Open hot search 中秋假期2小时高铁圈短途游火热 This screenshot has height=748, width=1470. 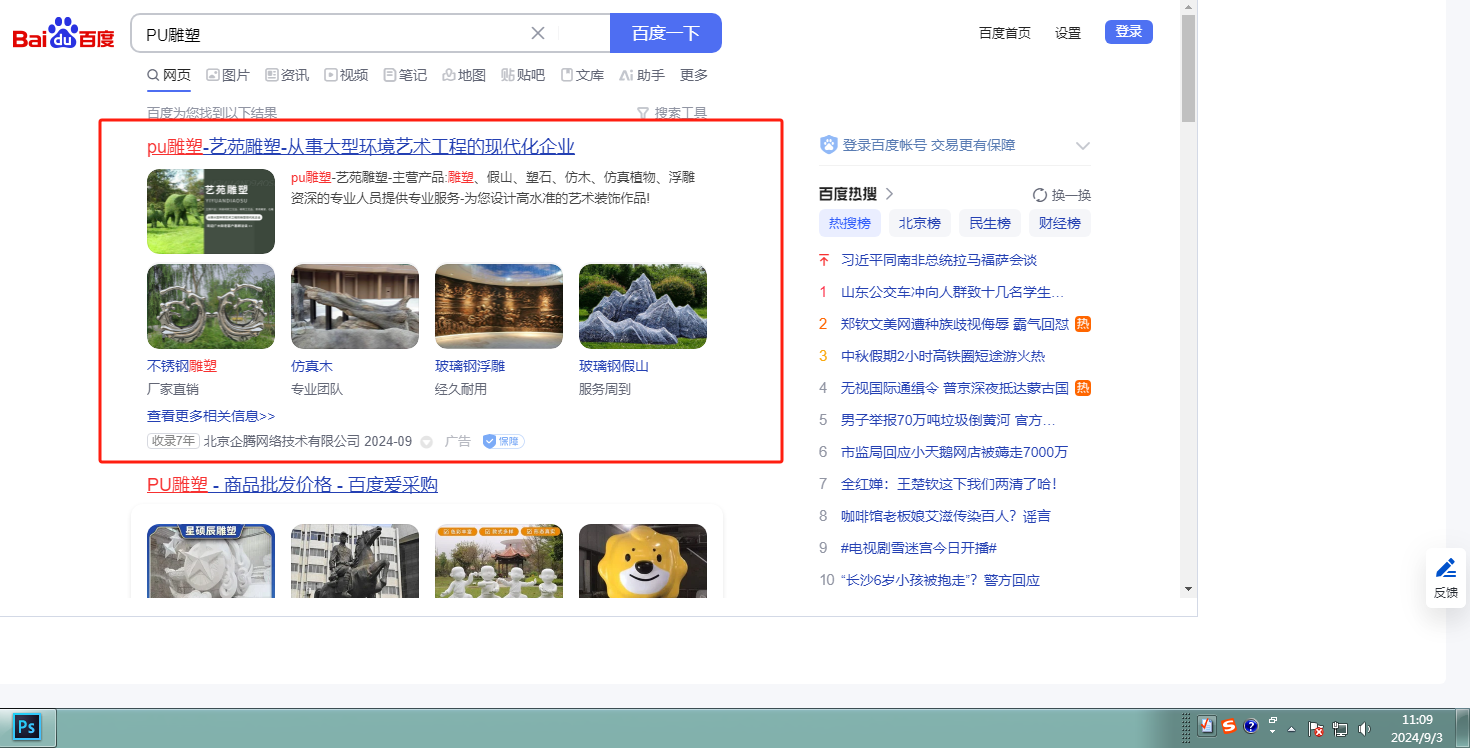pyautogui.click(x=943, y=356)
